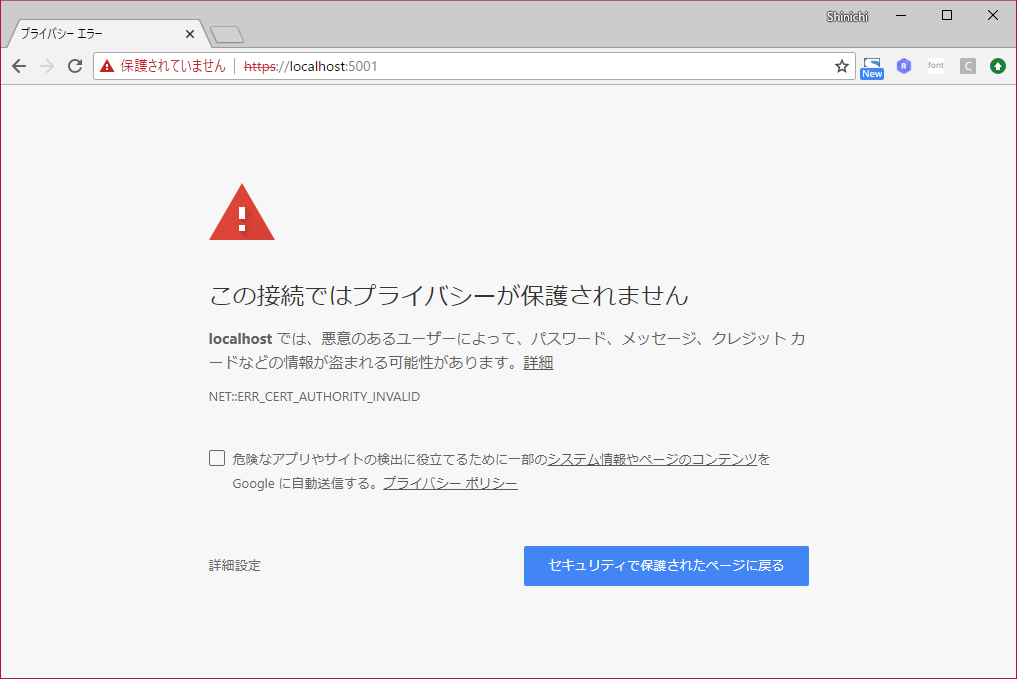
Task: Bookmark the page using the star icon
Action: 841,65
